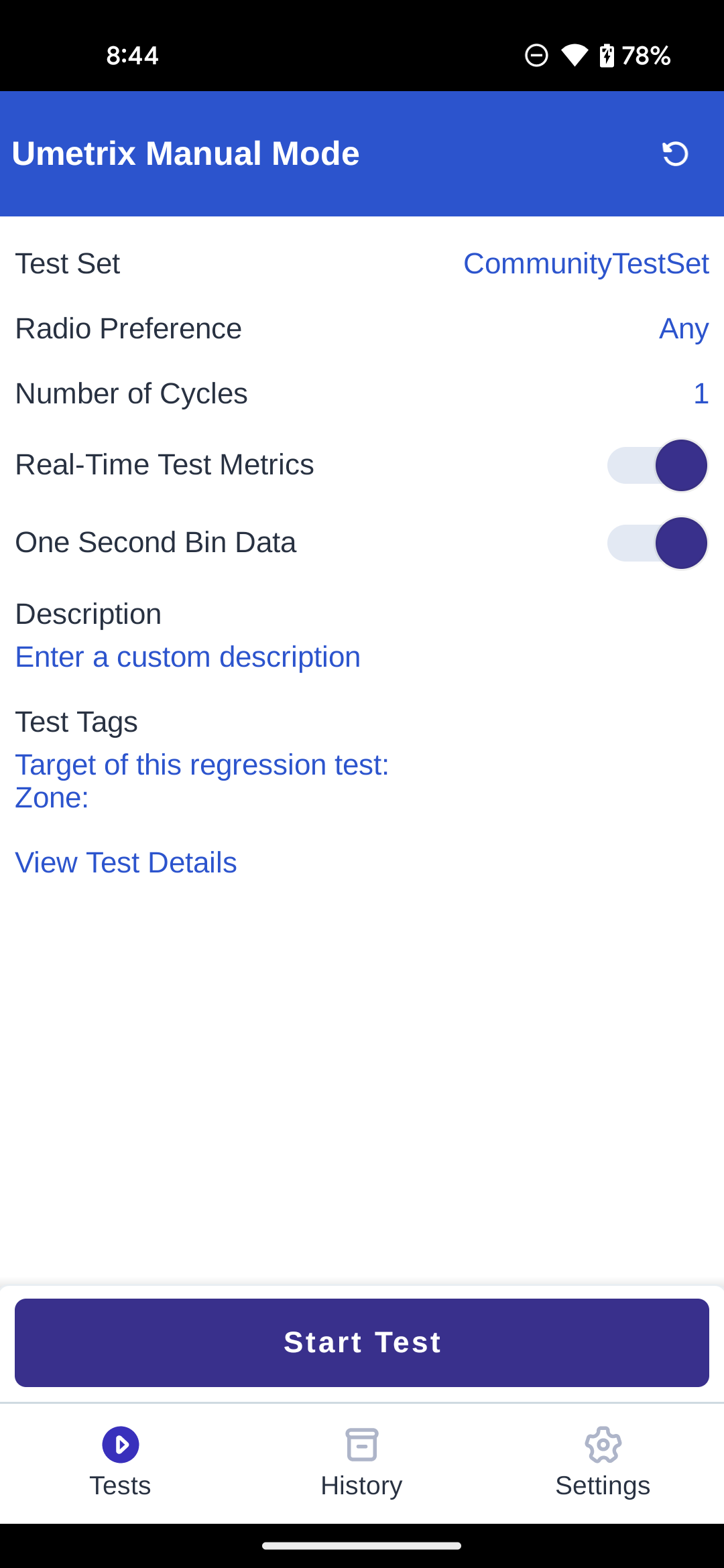Tap Enter a custom description field
Screen dimensions: 724x1568
(x=188, y=657)
